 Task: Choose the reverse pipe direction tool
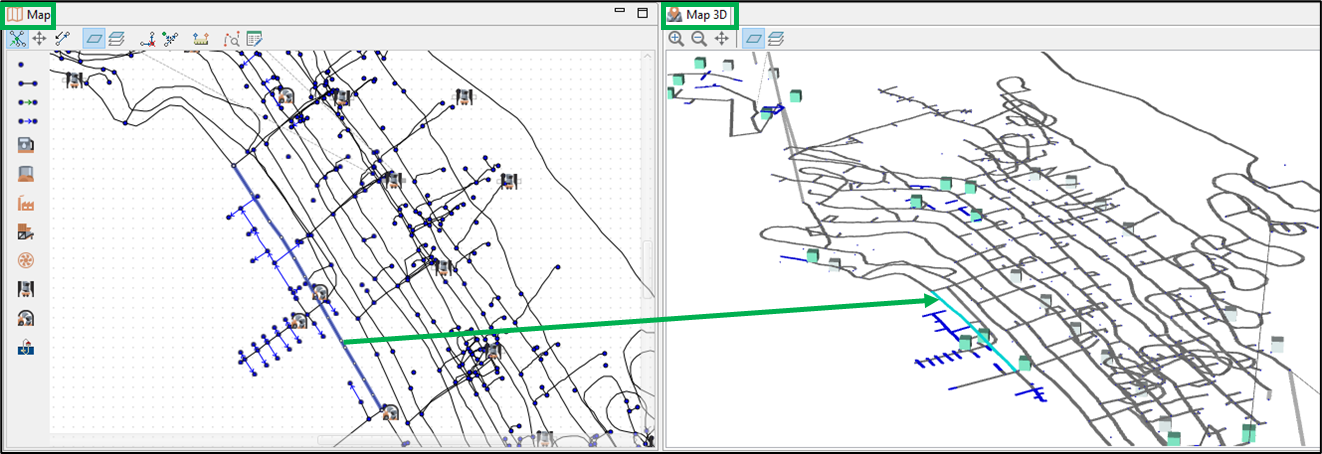62,39
